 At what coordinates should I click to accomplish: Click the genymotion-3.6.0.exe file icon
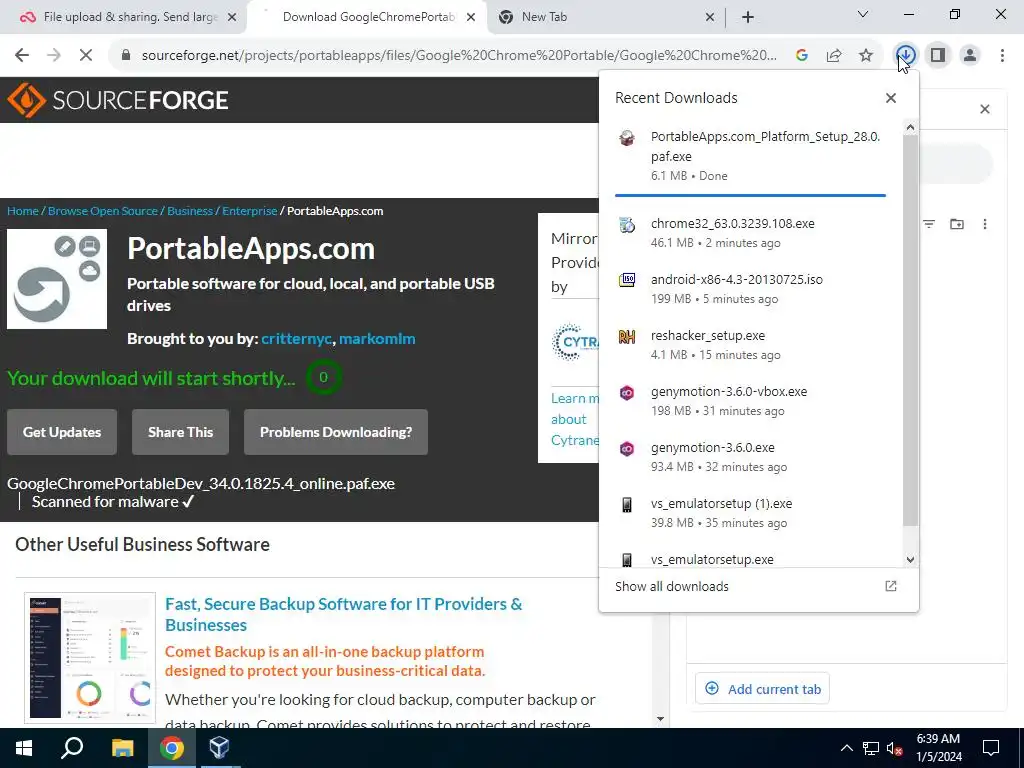tap(627, 449)
